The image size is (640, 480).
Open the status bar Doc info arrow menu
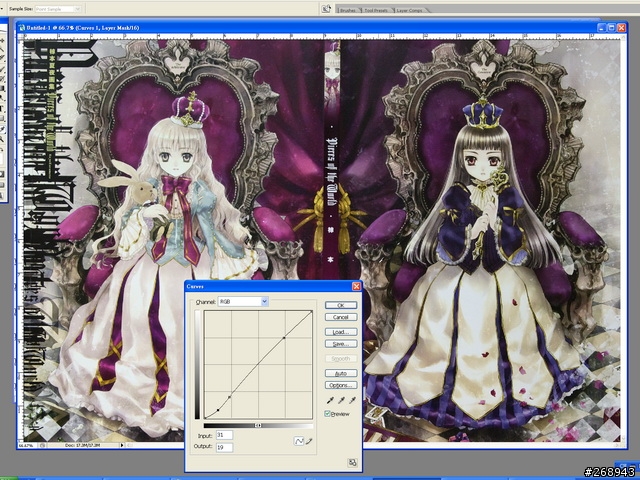point(122,445)
